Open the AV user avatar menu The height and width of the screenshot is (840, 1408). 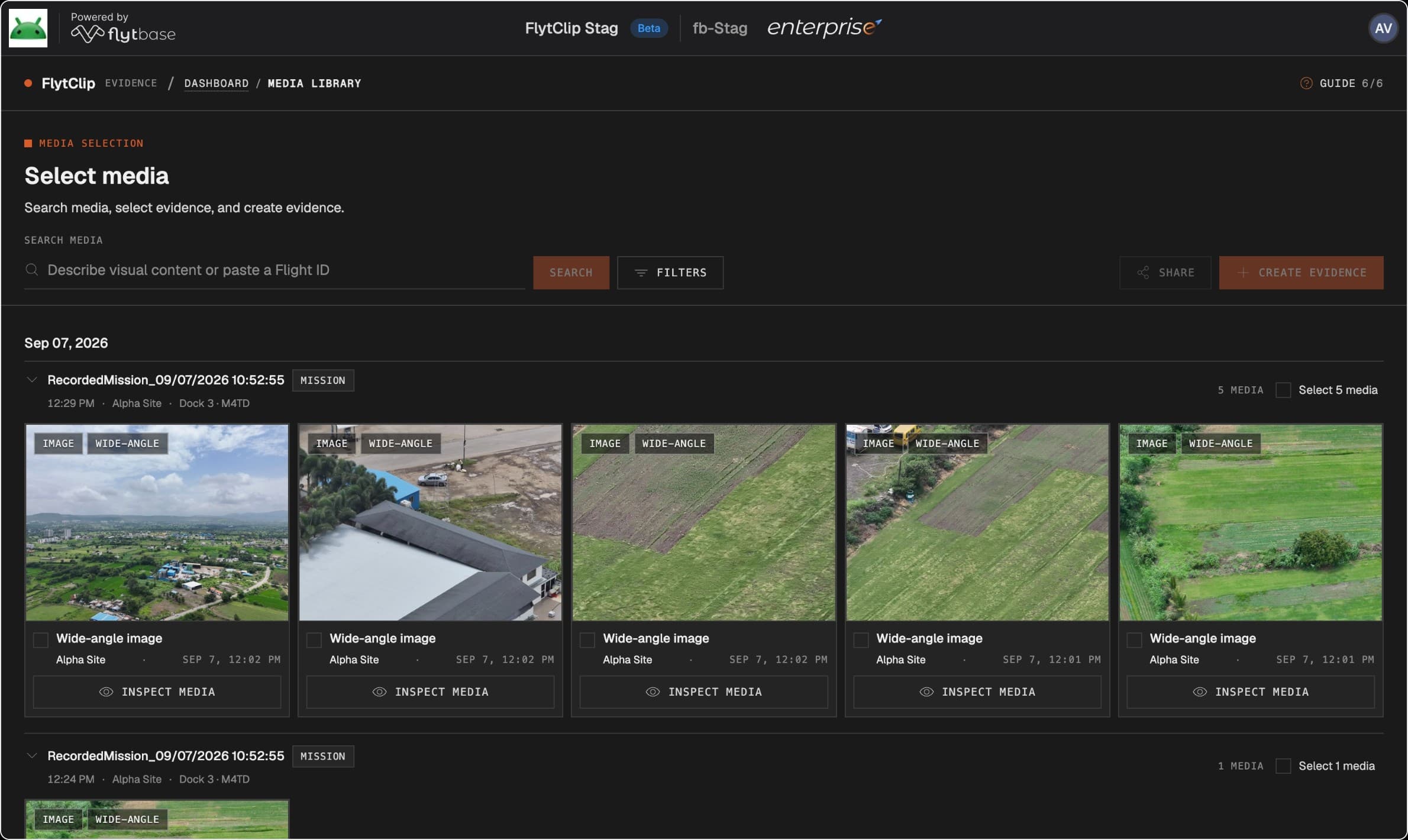(x=1383, y=28)
